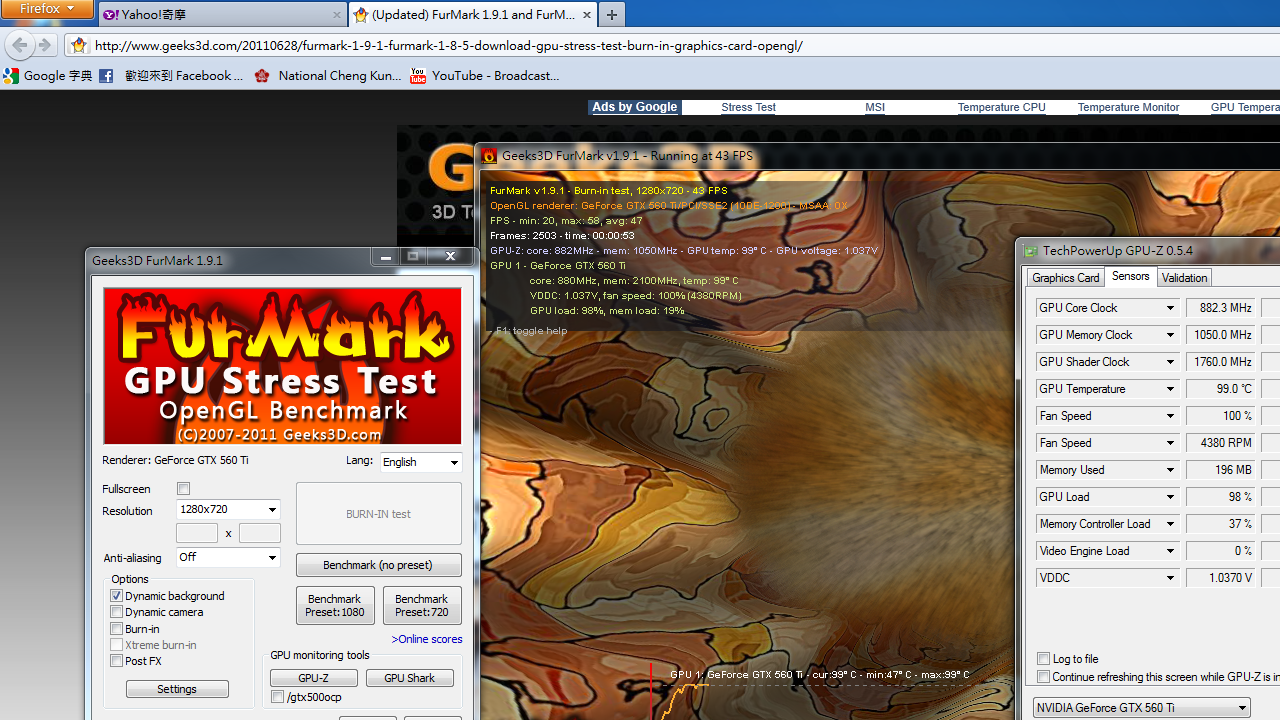Enable the Burn-in option

coord(116,629)
